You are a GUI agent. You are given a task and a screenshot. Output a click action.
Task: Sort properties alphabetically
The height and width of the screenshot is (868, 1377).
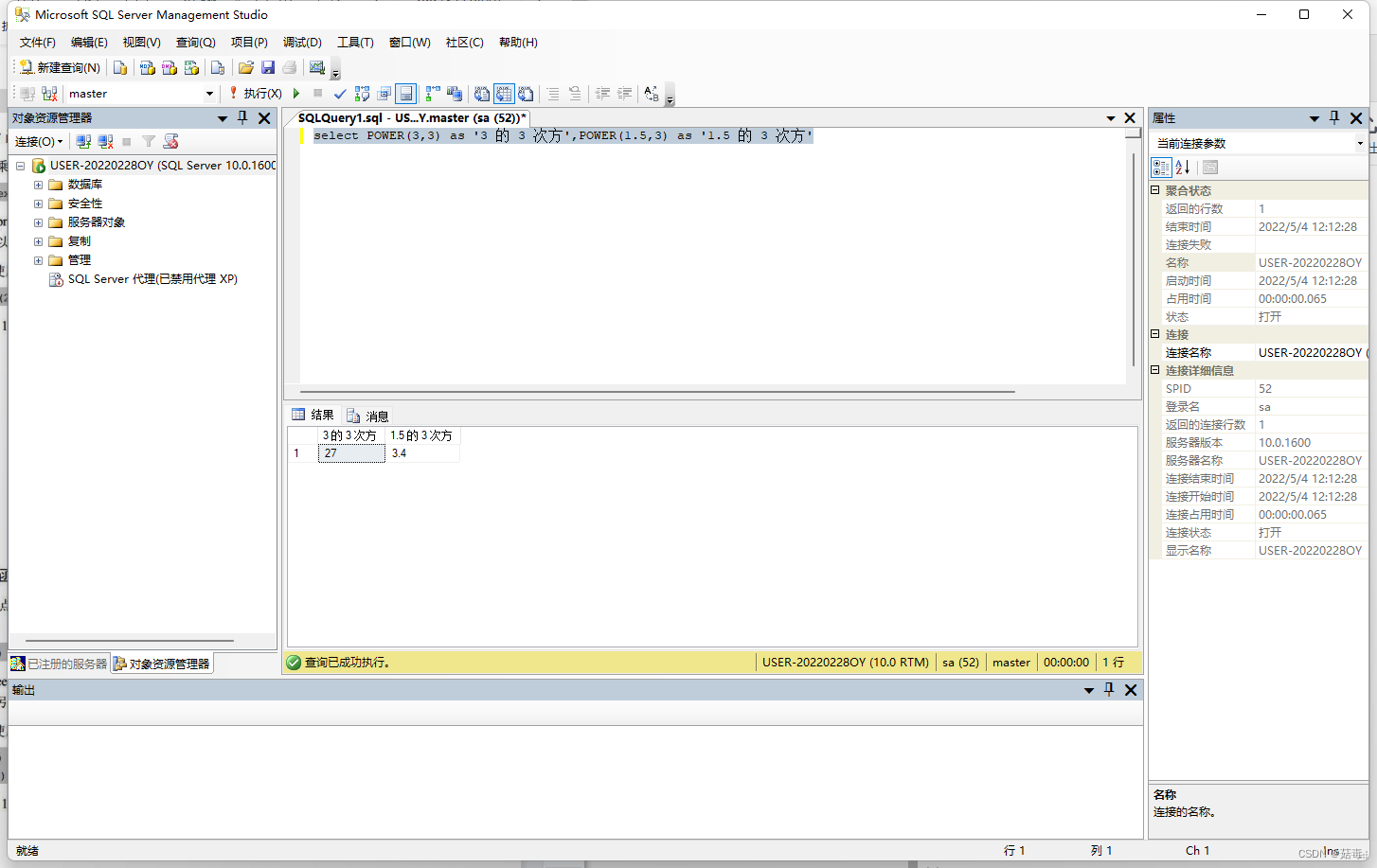pyautogui.click(x=1183, y=168)
